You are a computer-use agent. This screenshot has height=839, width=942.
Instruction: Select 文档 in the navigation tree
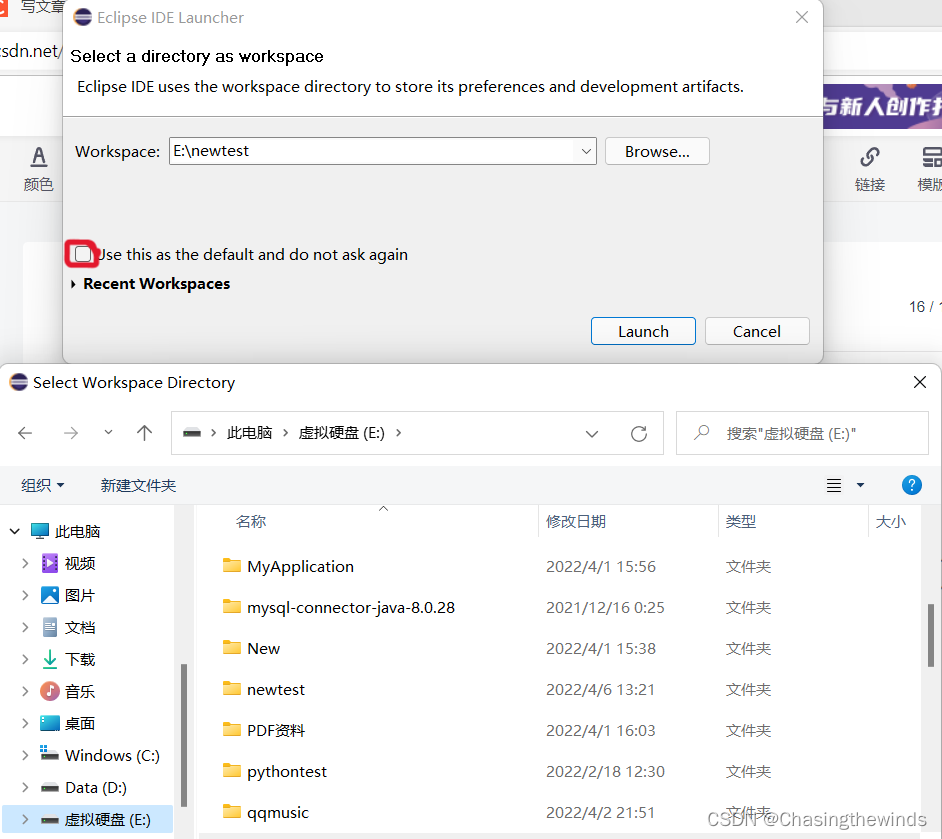[x=80, y=628]
